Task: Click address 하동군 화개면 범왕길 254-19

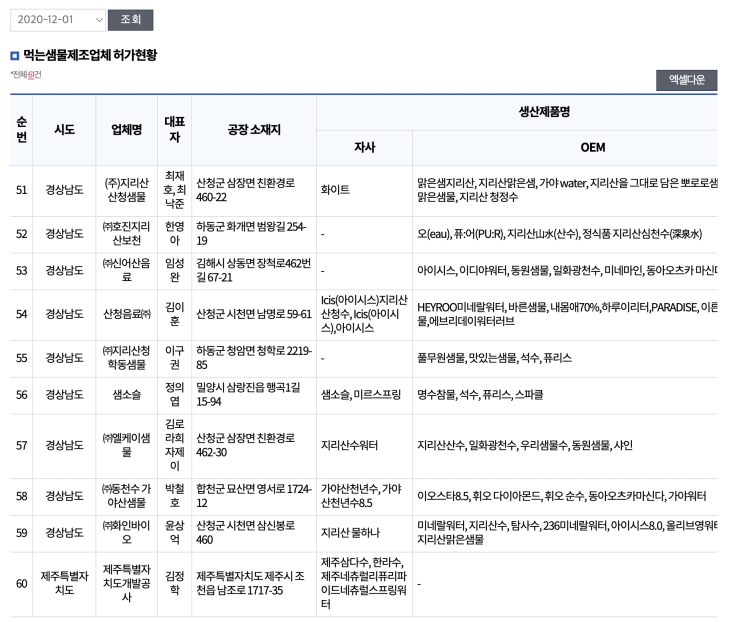Action: pos(251,234)
